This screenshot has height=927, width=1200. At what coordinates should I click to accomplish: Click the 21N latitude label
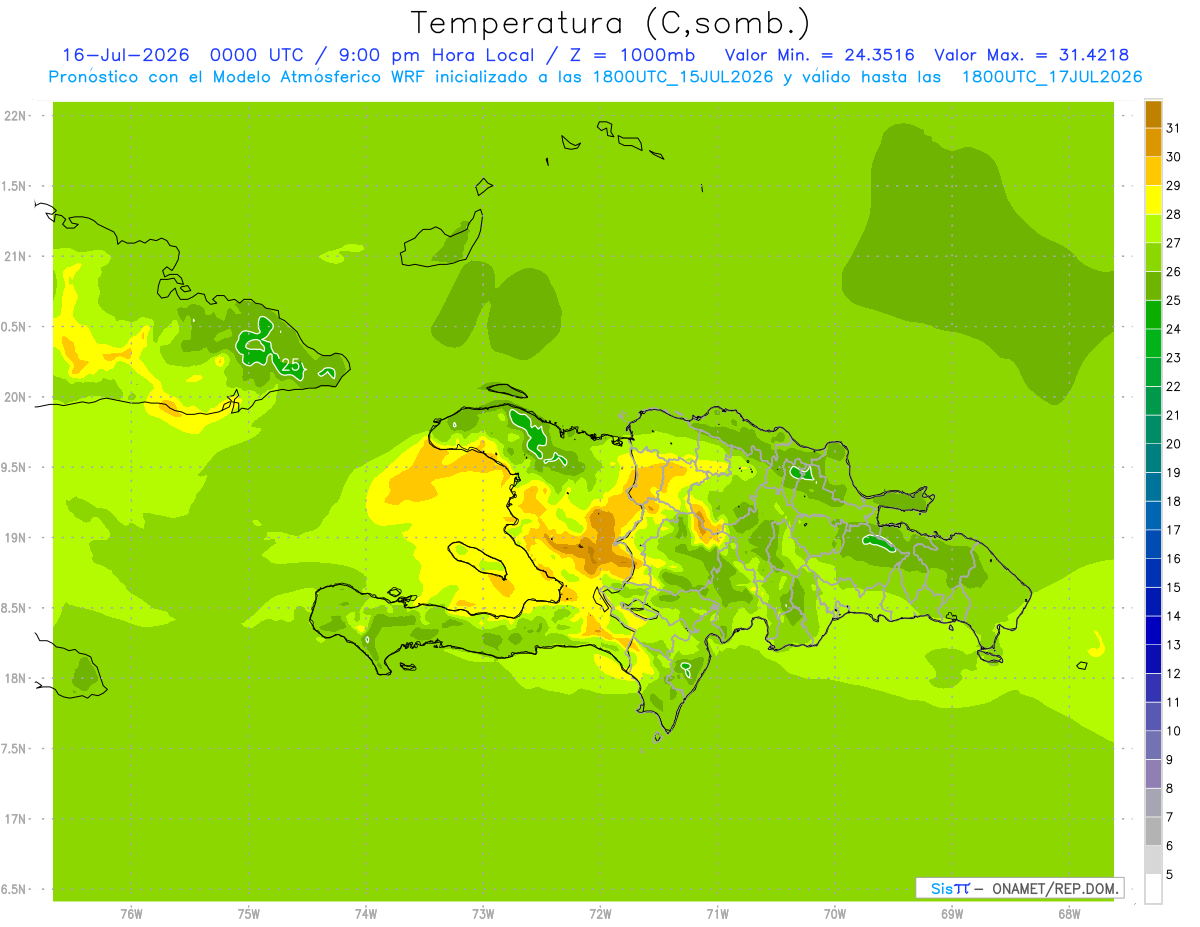coord(15,256)
